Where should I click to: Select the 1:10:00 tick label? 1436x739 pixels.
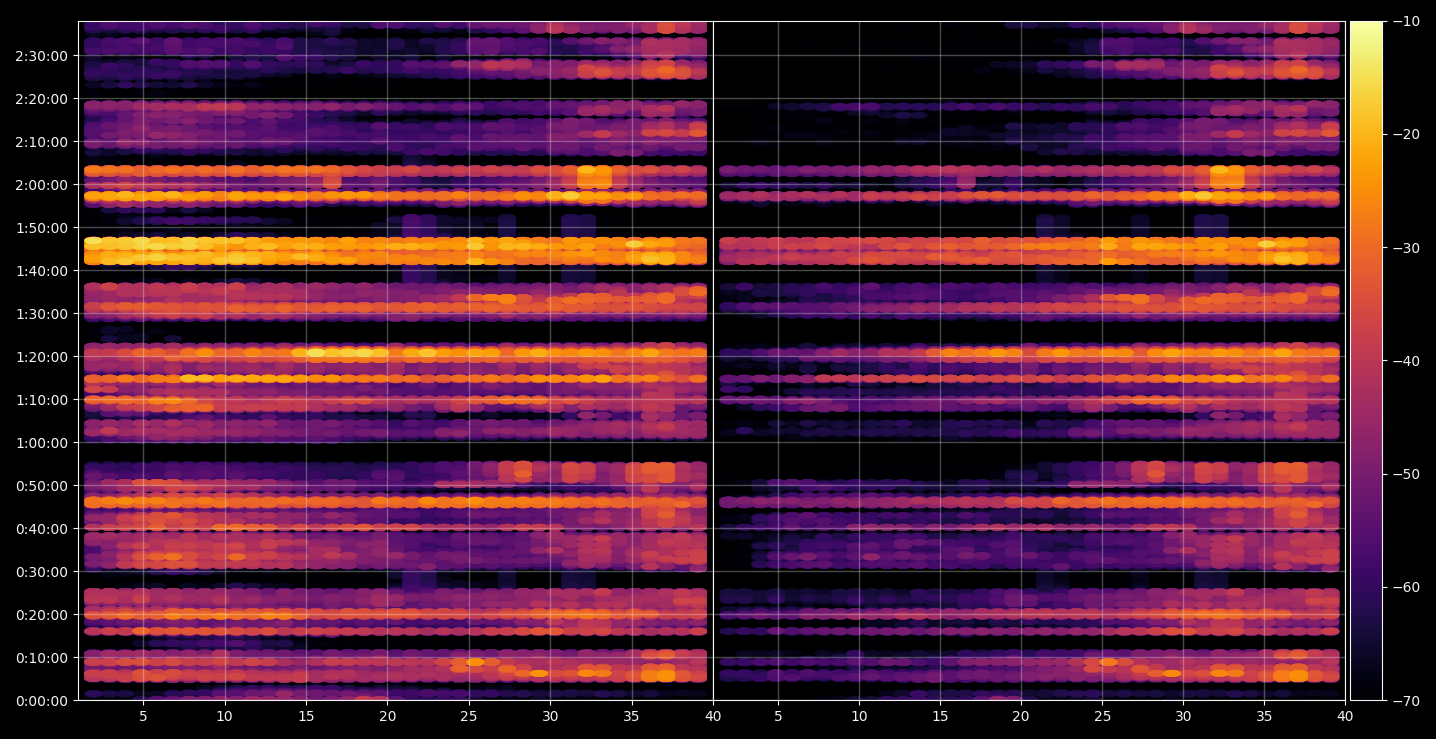coord(41,400)
